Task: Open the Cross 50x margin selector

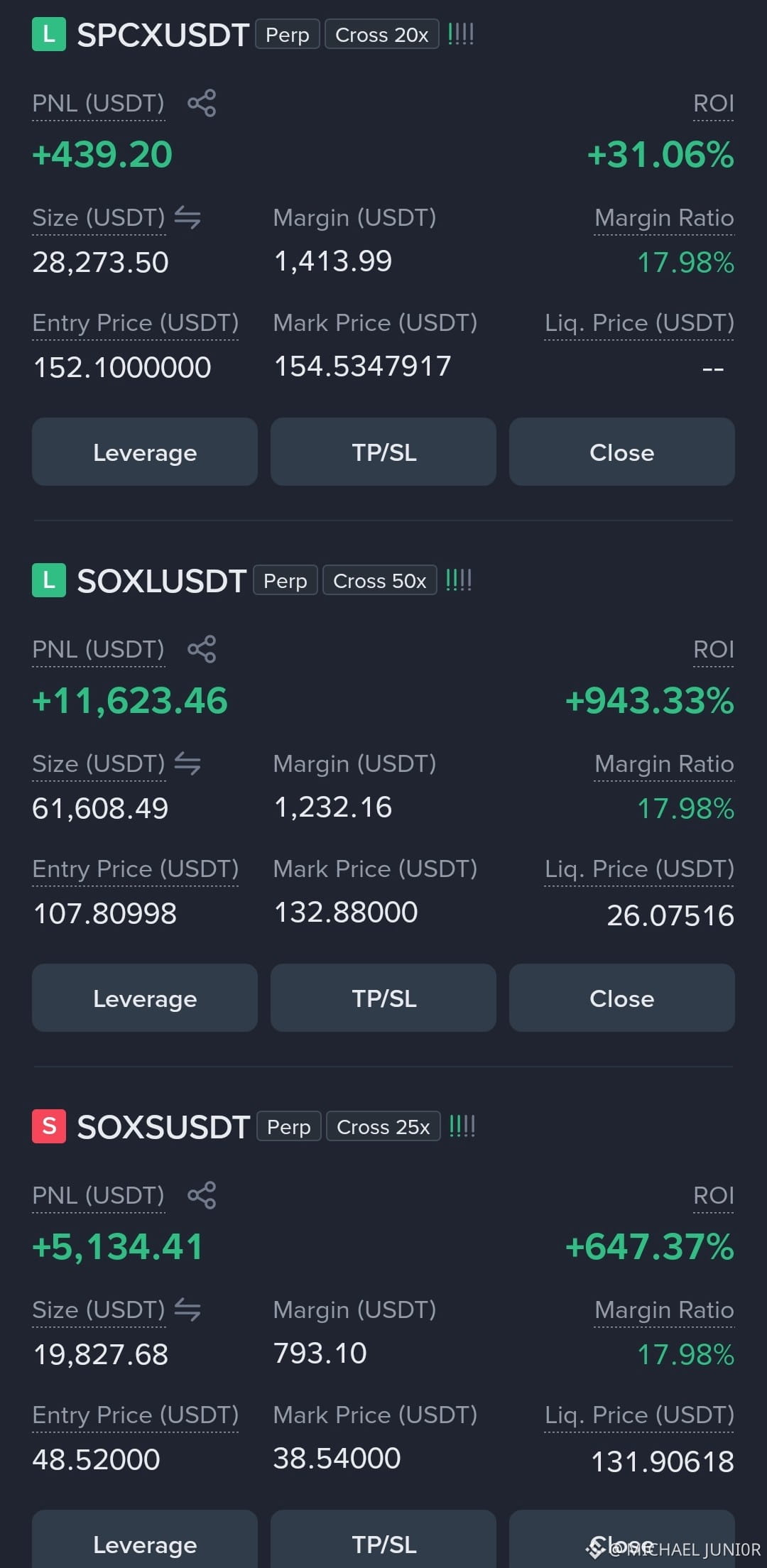Action: (380, 581)
